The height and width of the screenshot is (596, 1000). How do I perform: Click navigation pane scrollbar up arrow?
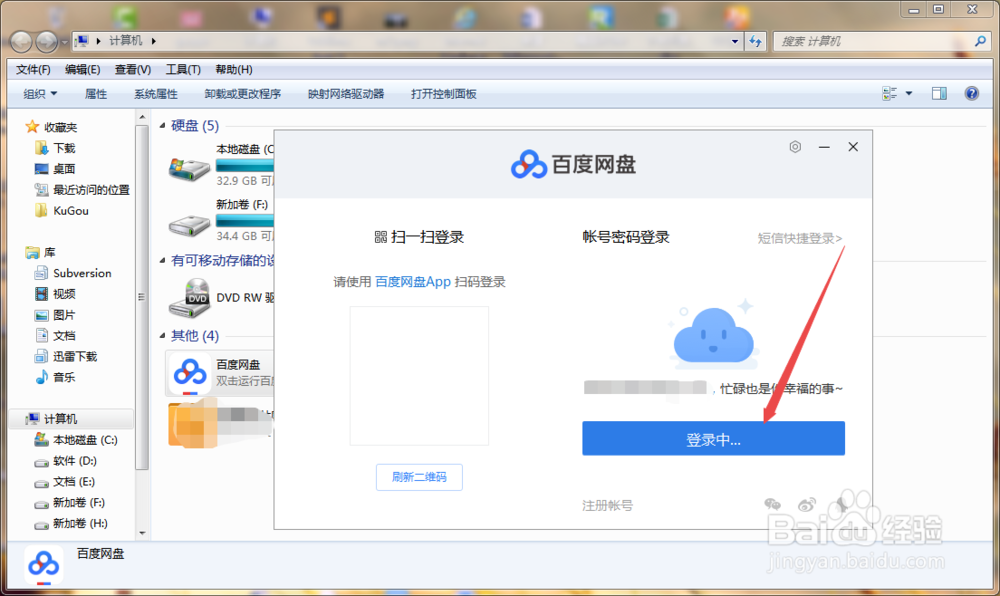142,117
